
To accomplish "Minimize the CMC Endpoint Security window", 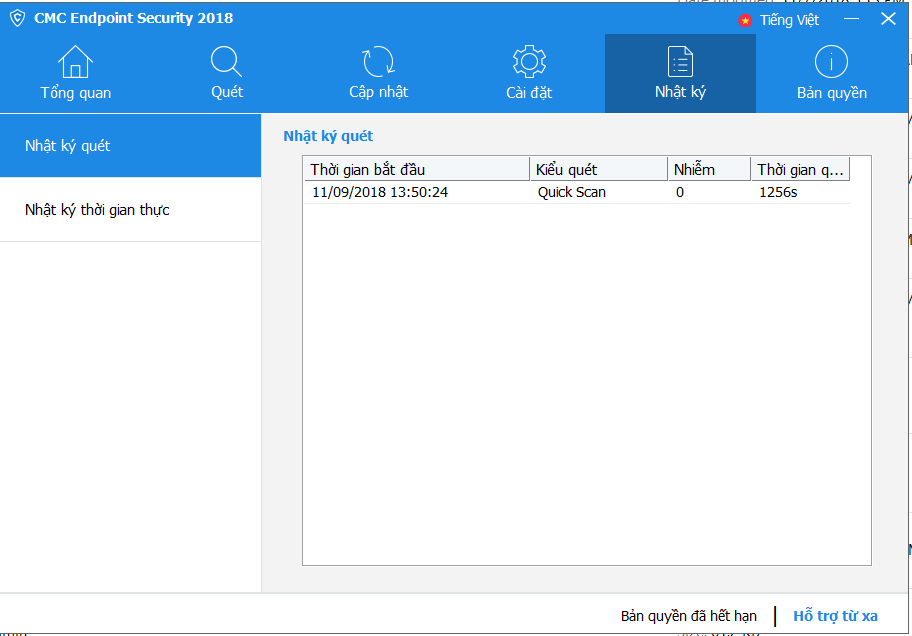I will 852,19.
